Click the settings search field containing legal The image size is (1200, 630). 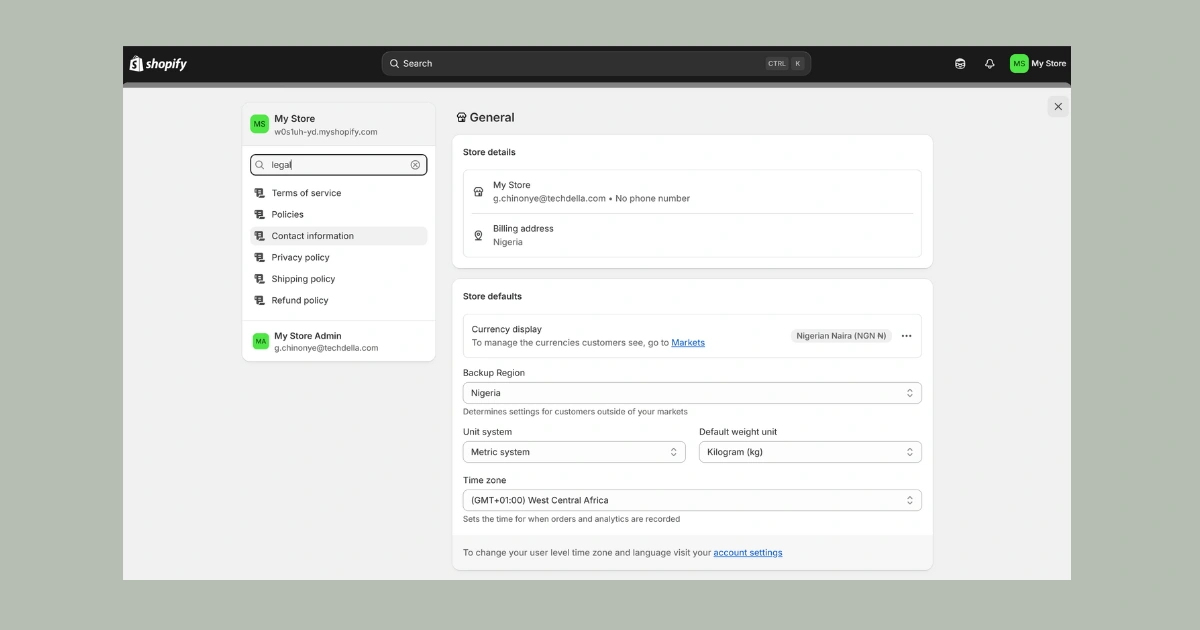tap(335, 165)
